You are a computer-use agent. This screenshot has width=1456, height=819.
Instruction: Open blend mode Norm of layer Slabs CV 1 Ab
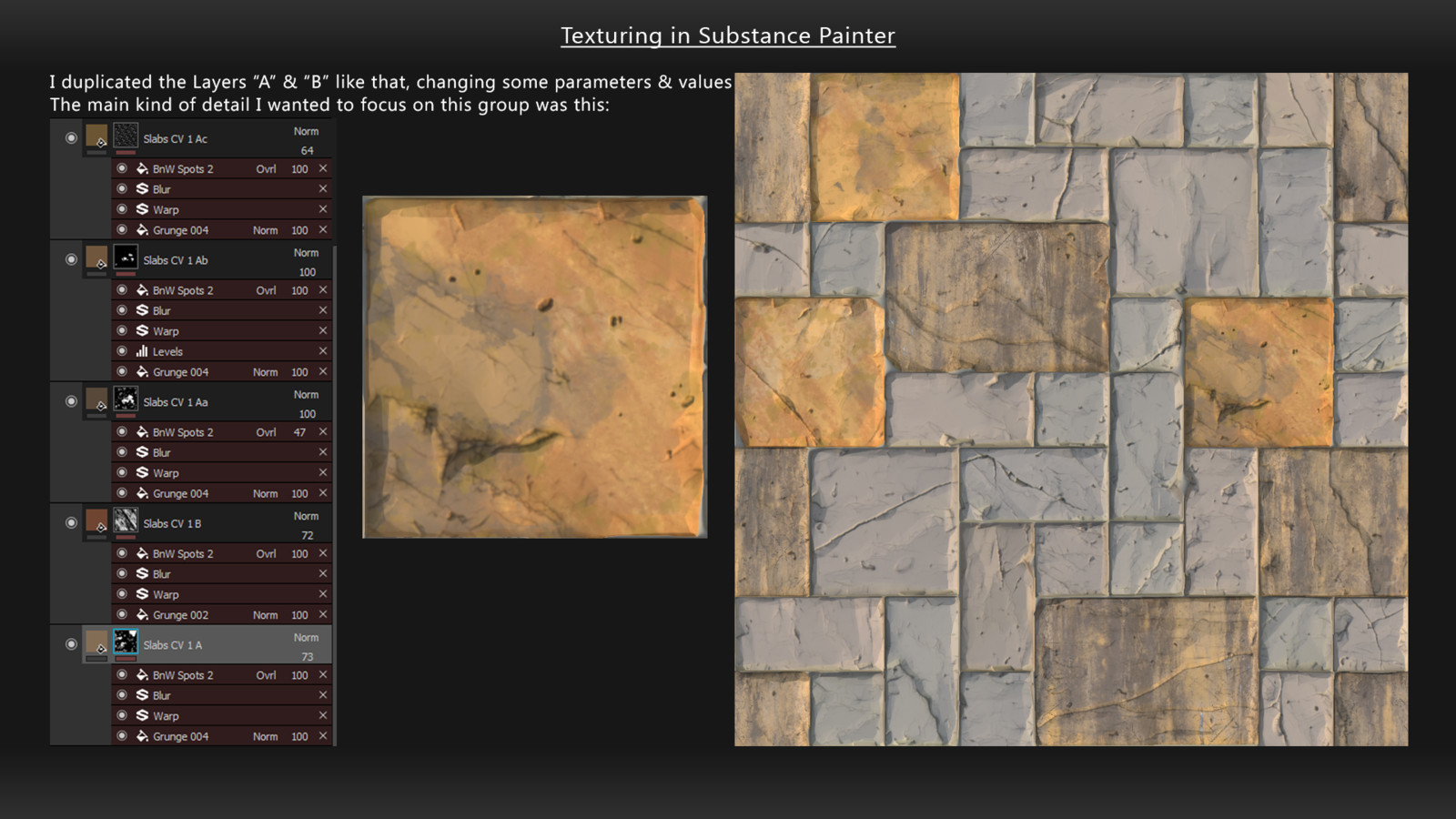(306, 253)
